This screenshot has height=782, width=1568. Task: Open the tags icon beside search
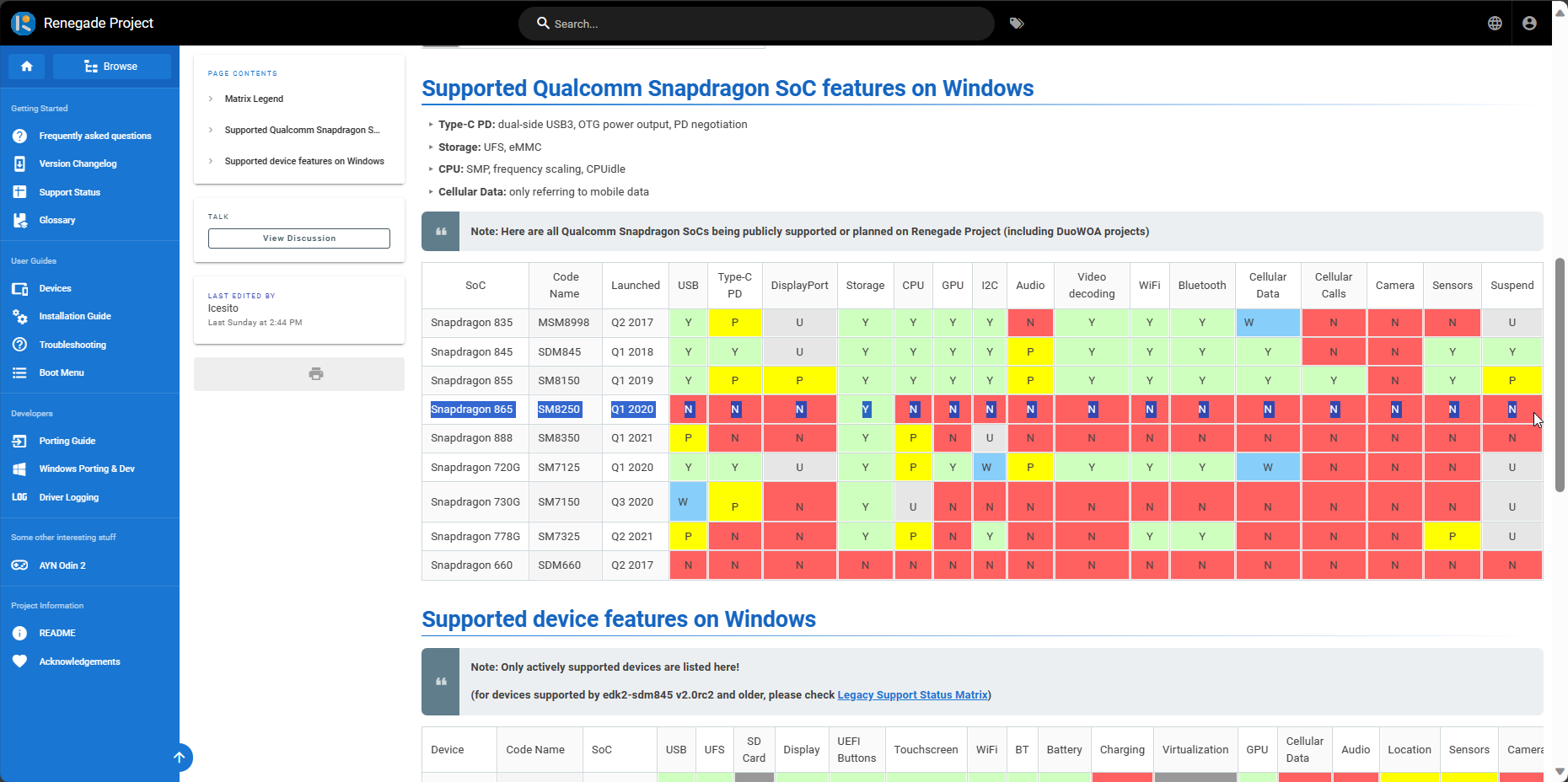pyautogui.click(x=1017, y=24)
